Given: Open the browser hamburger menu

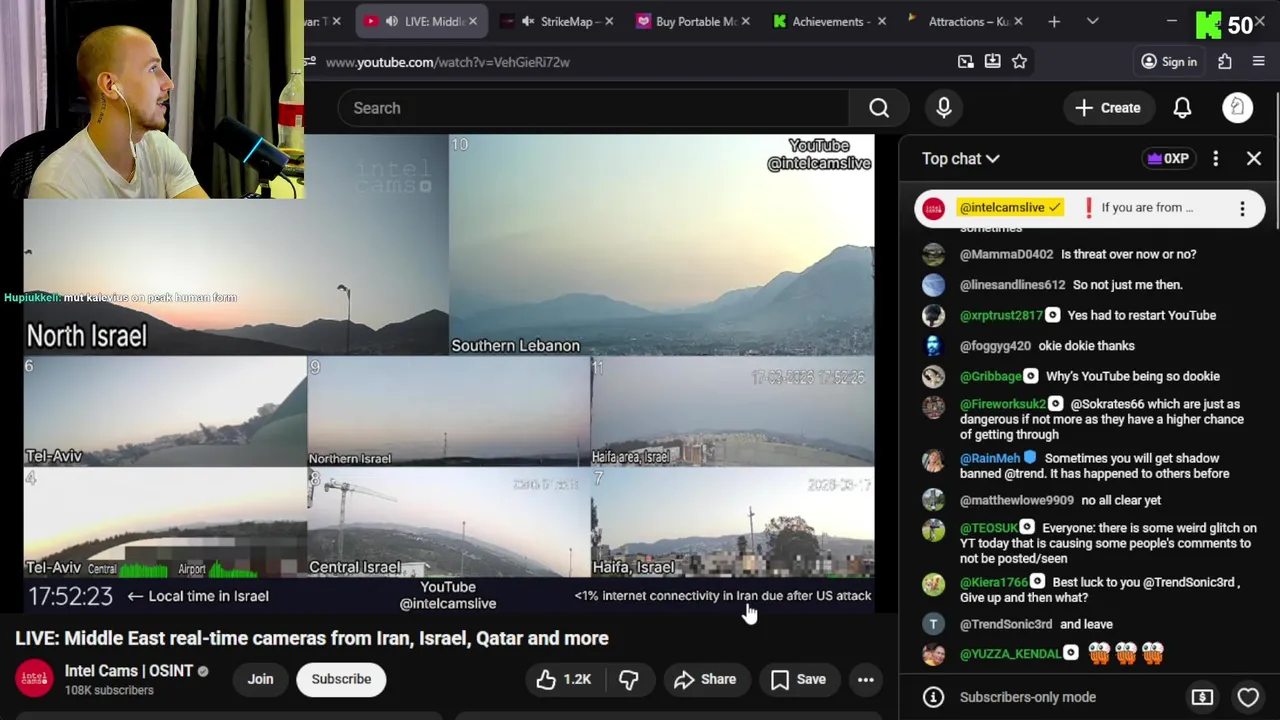Looking at the screenshot, I should tap(1259, 62).
